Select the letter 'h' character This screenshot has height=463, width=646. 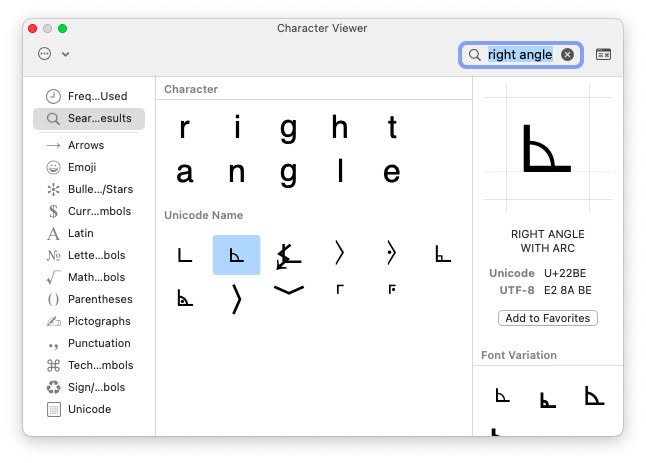tap(340, 128)
